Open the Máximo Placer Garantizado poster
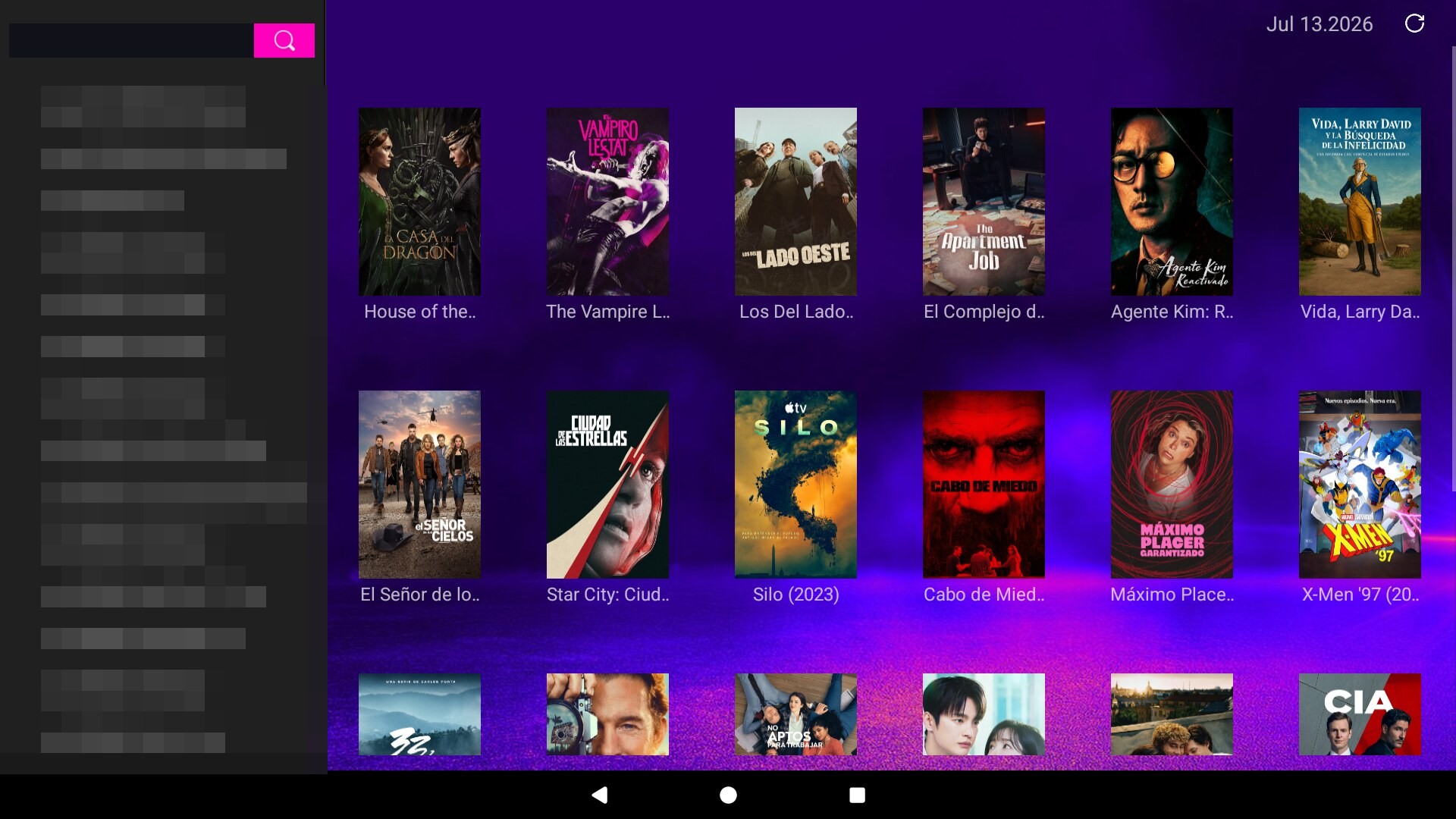The height and width of the screenshot is (819, 1456). (x=1172, y=485)
